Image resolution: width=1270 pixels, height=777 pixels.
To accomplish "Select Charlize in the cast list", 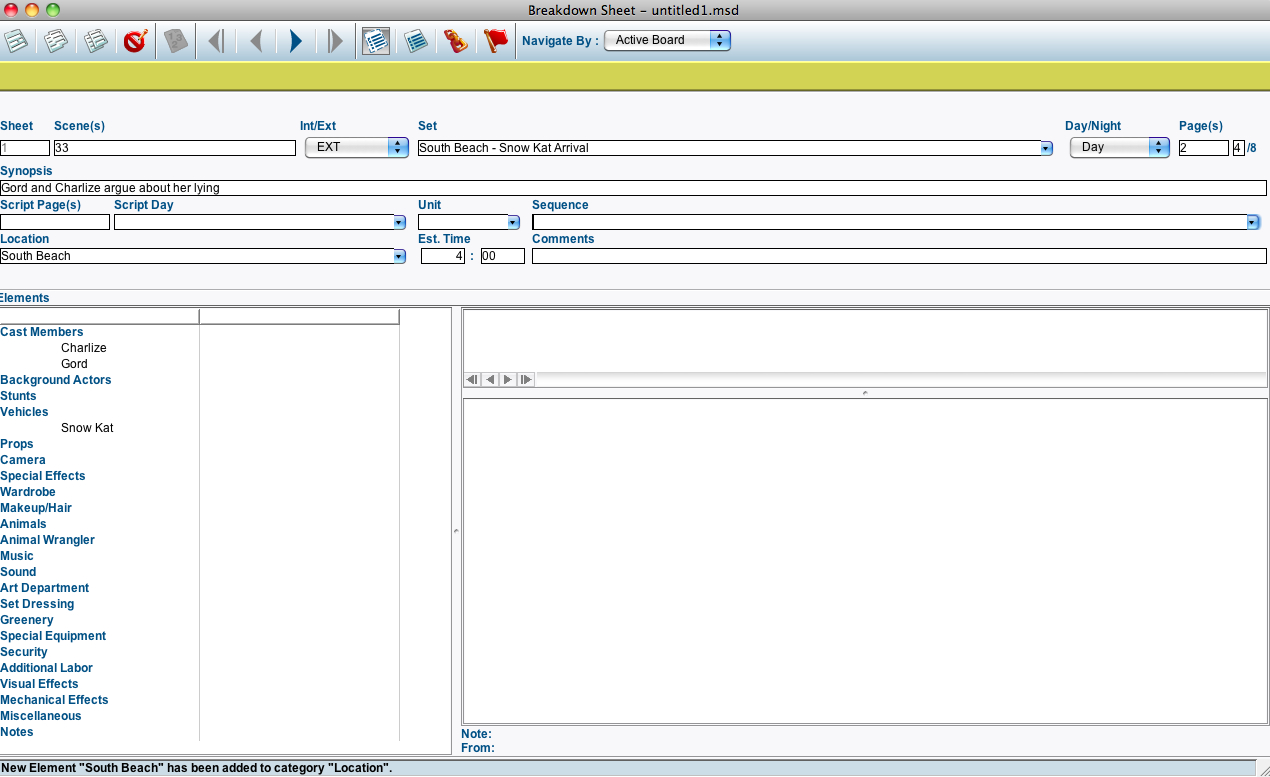I will (83, 348).
